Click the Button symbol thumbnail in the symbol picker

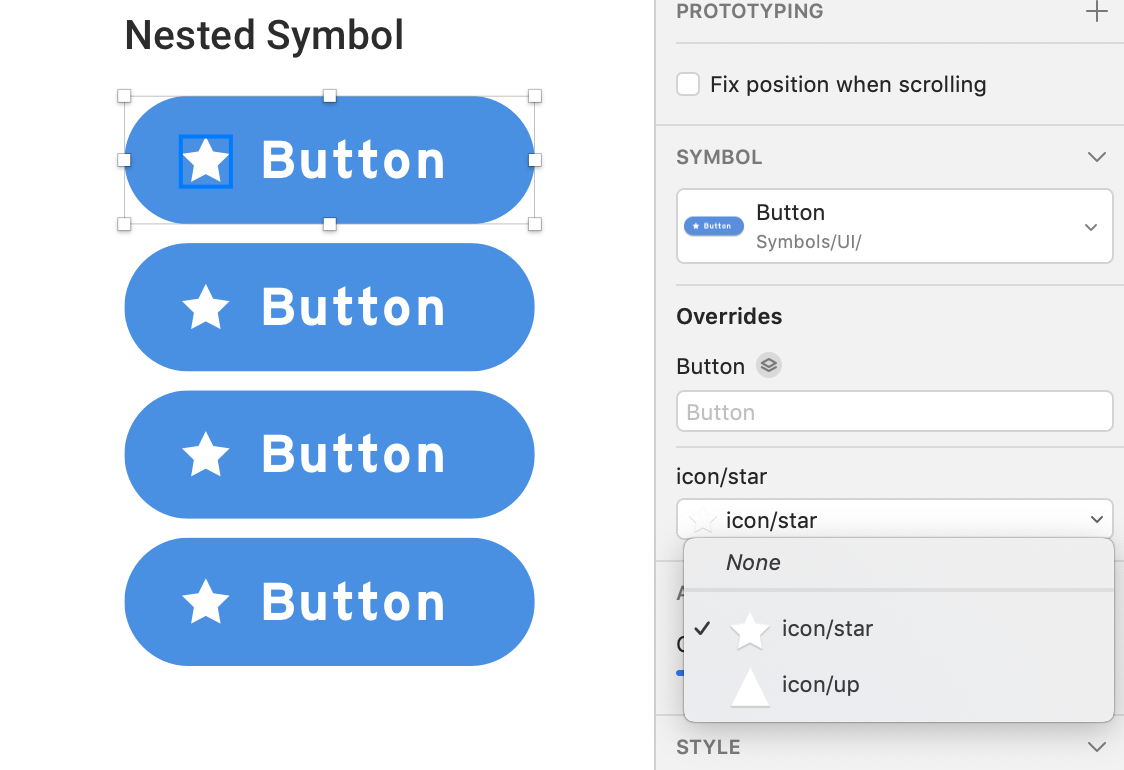713,226
